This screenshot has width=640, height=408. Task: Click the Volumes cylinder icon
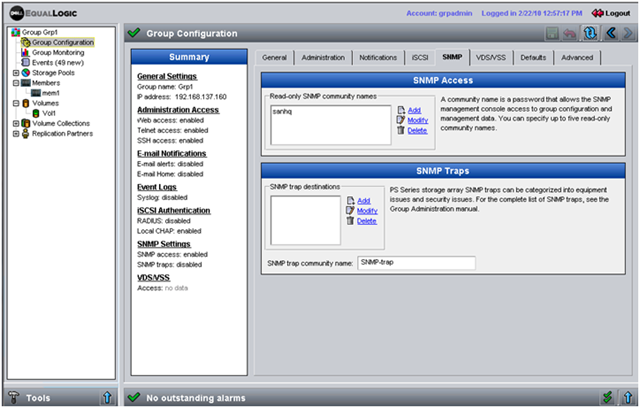[x=25, y=103]
